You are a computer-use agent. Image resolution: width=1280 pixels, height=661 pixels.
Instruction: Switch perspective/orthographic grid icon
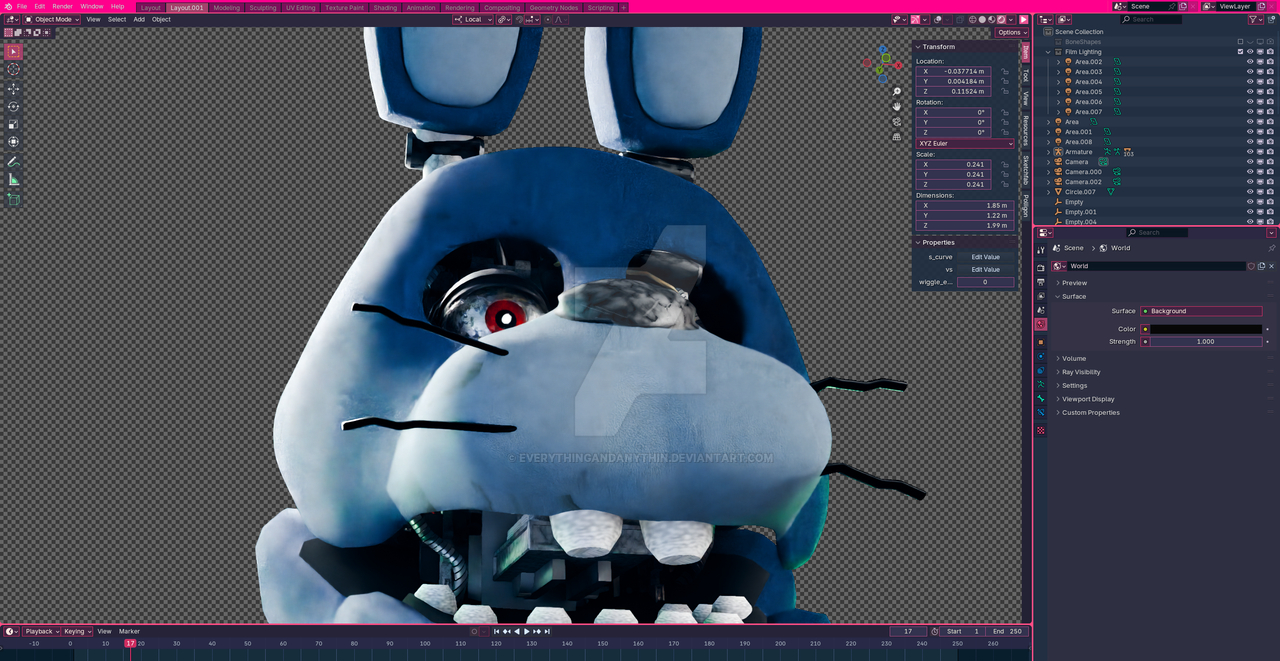897,137
